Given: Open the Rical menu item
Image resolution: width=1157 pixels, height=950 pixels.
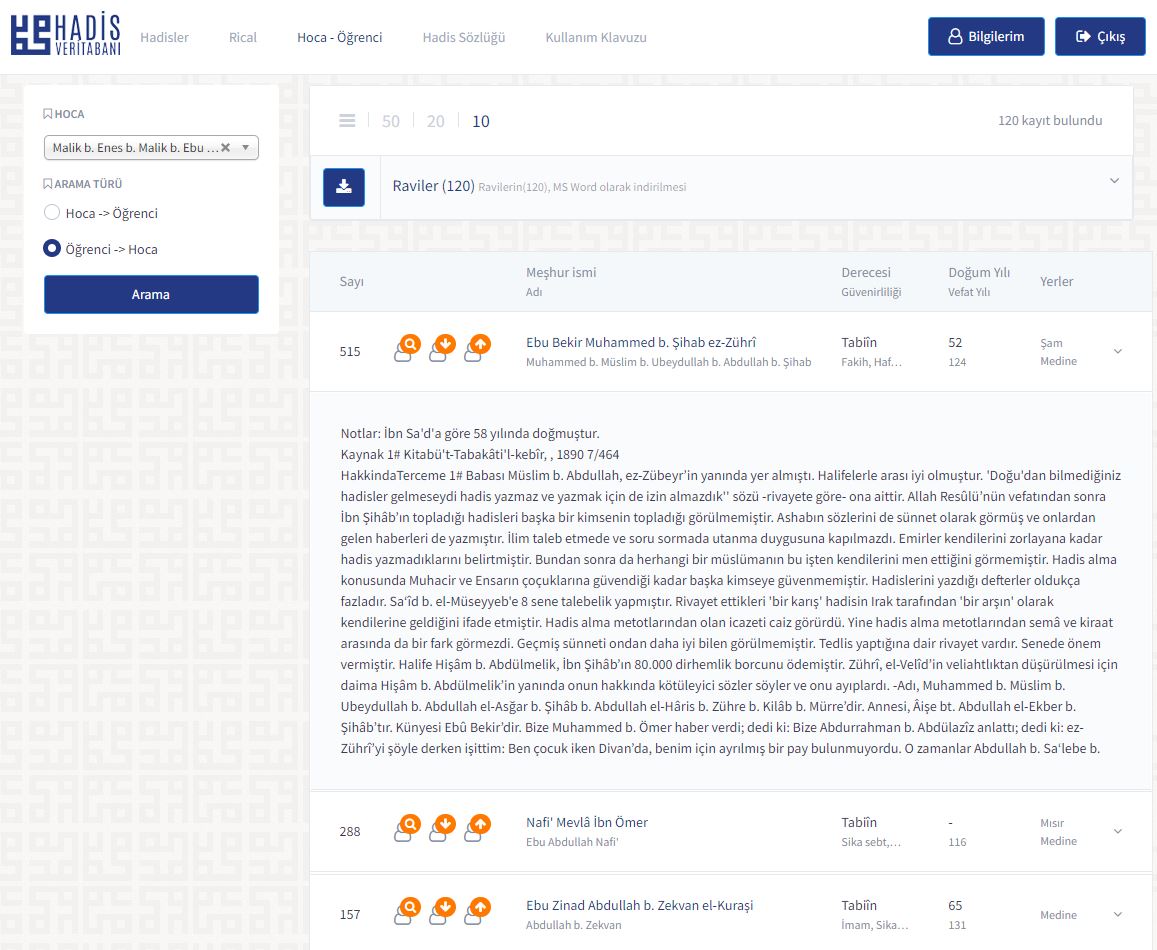Looking at the screenshot, I should click(x=243, y=37).
